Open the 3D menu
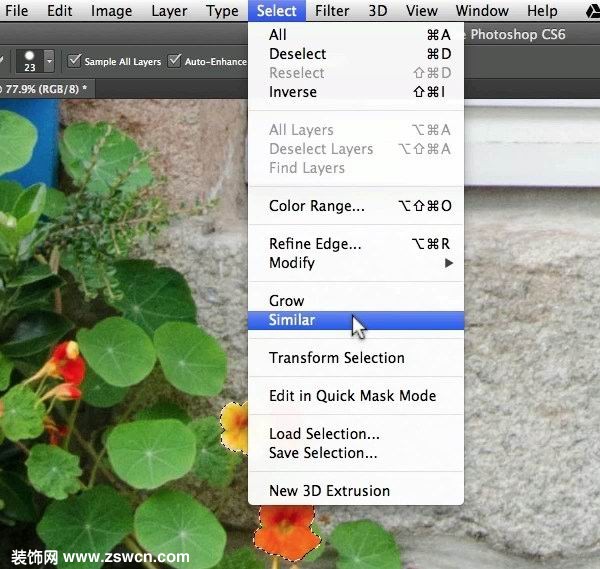This screenshot has width=600, height=569. (378, 11)
